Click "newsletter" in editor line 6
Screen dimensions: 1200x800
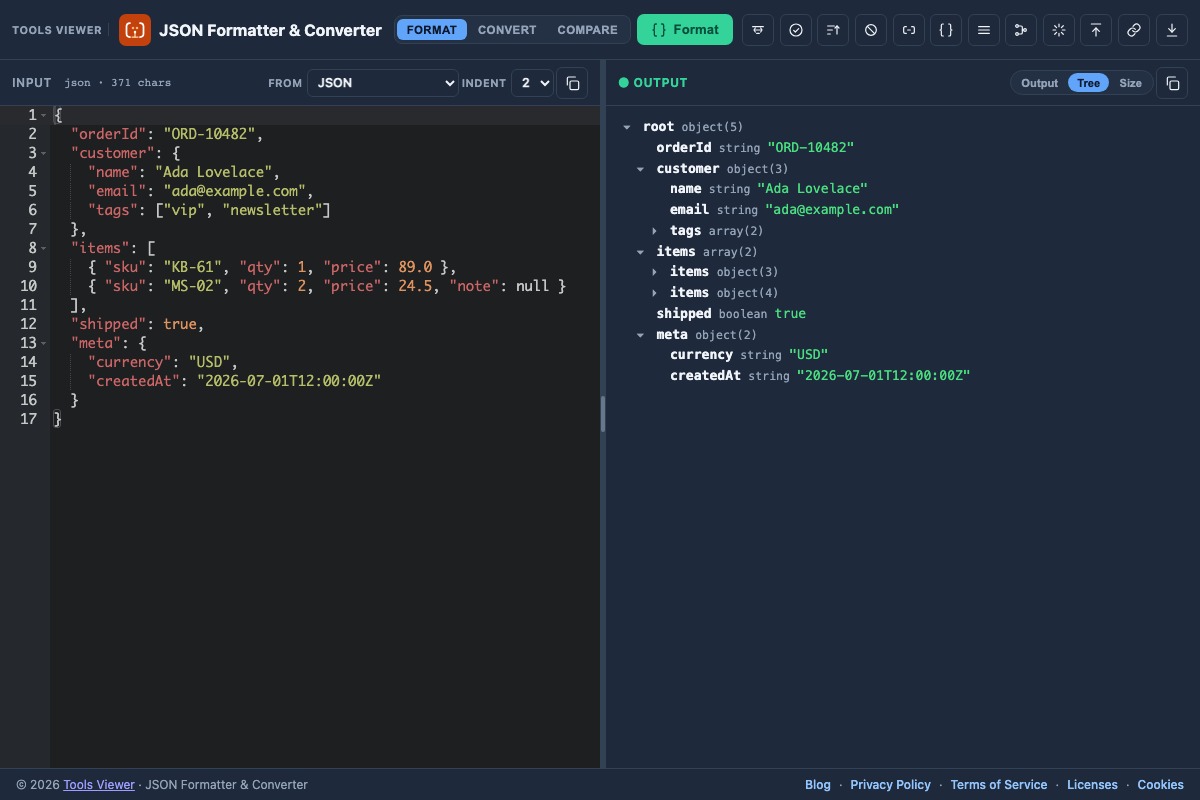pos(272,210)
